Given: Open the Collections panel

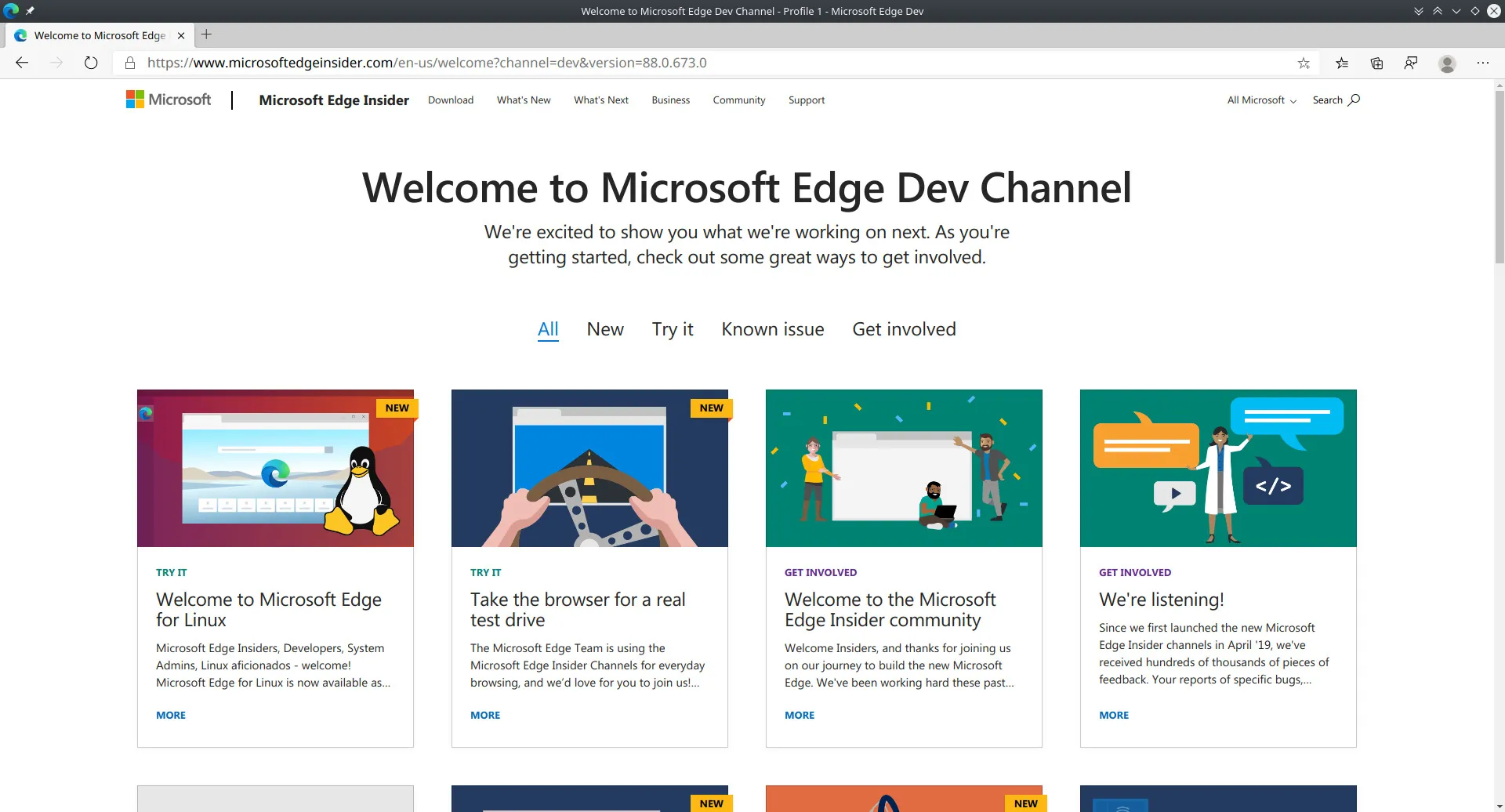Looking at the screenshot, I should tap(1376, 63).
